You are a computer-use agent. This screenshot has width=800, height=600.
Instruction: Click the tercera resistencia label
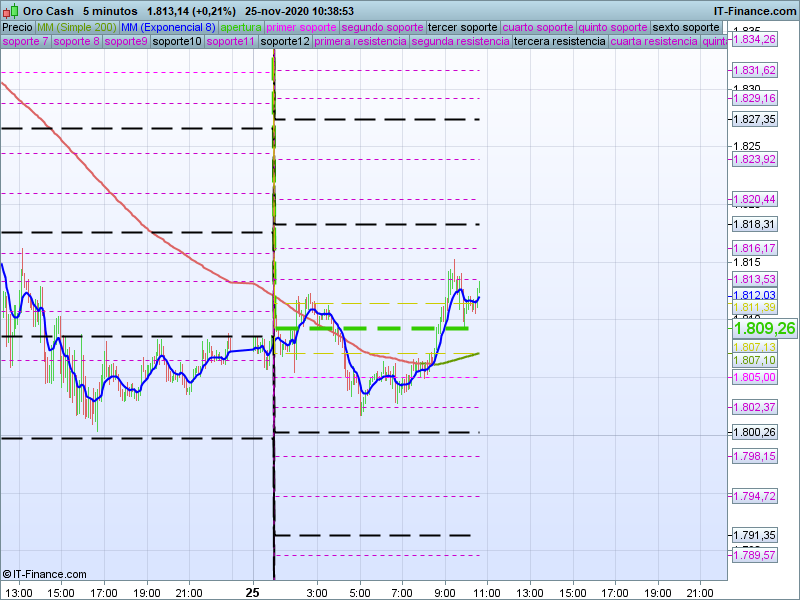click(x=558, y=42)
